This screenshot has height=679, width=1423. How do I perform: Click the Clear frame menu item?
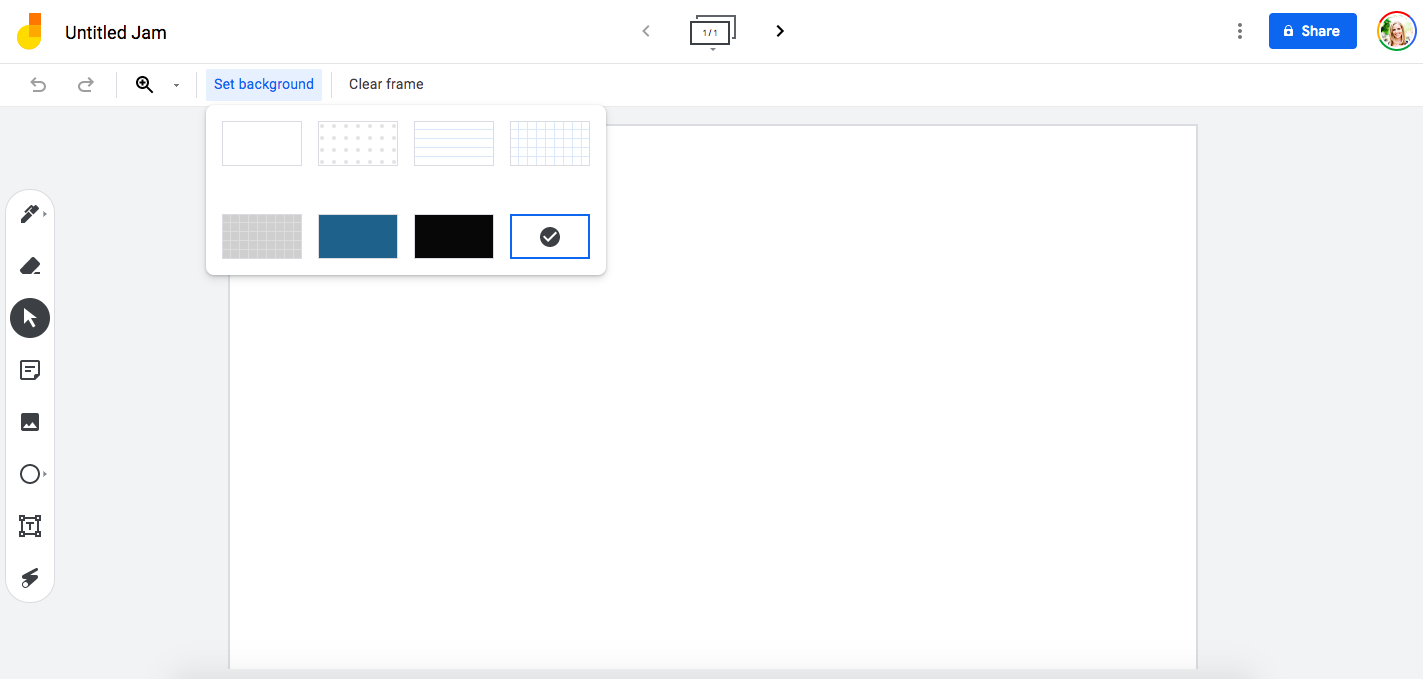[385, 84]
